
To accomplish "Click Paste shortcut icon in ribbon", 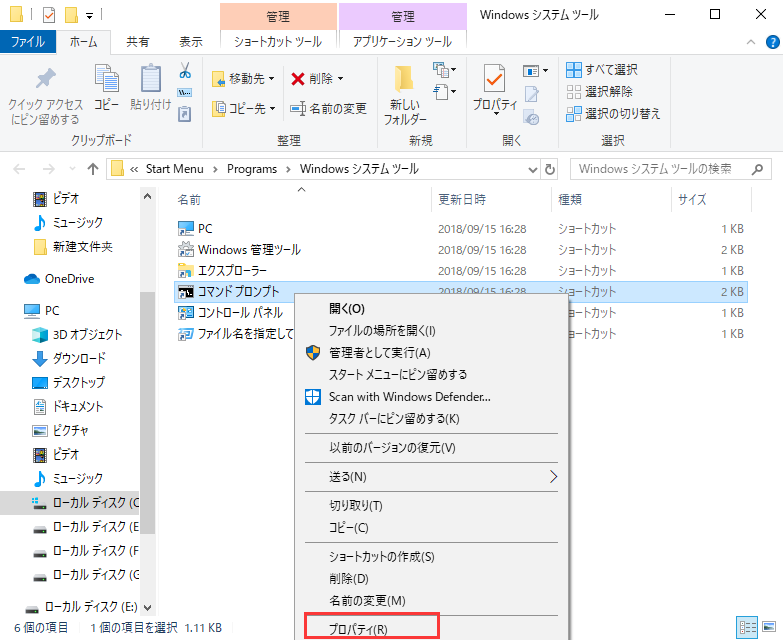I will click(185, 114).
